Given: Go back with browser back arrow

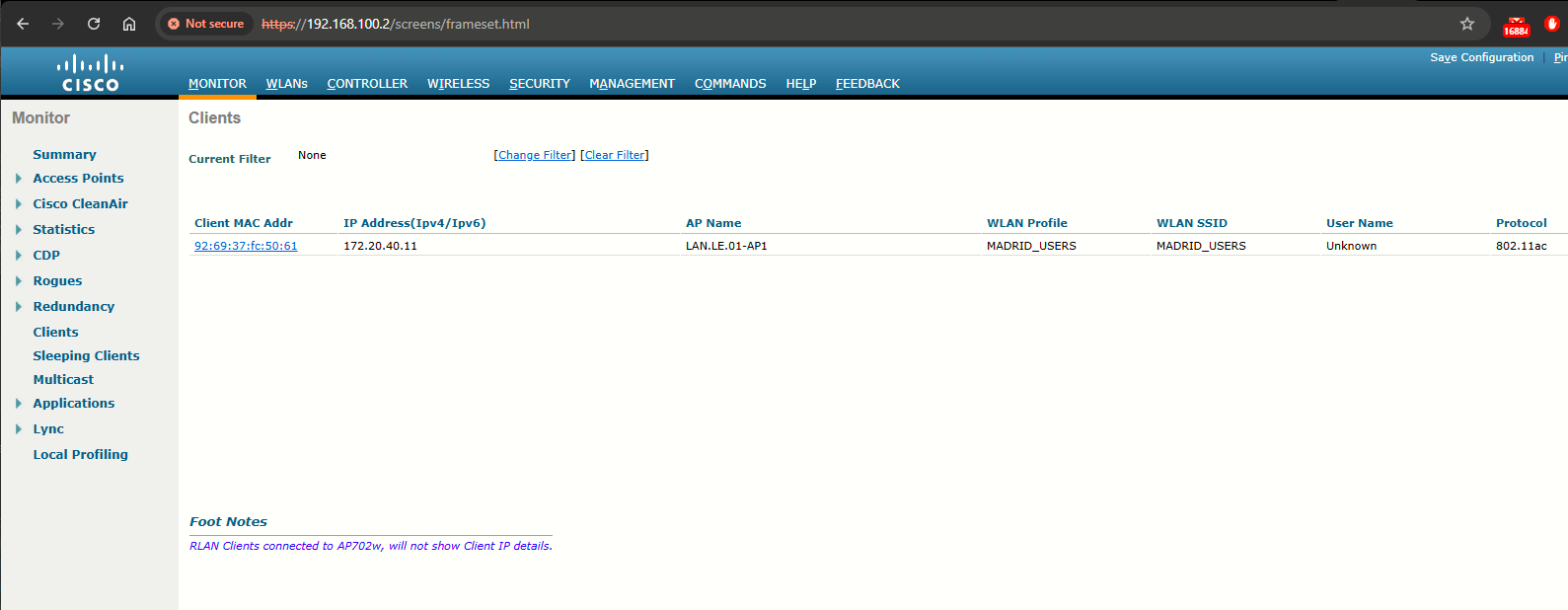Looking at the screenshot, I should click(x=23, y=24).
